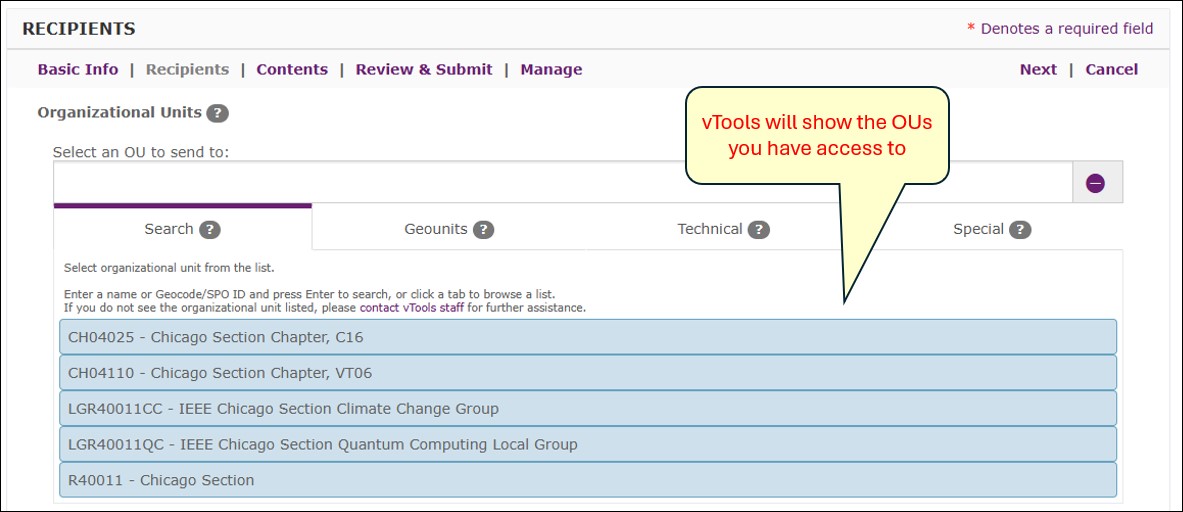
Task: Open the contact vTools staff link
Action: click(x=412, y=308)
